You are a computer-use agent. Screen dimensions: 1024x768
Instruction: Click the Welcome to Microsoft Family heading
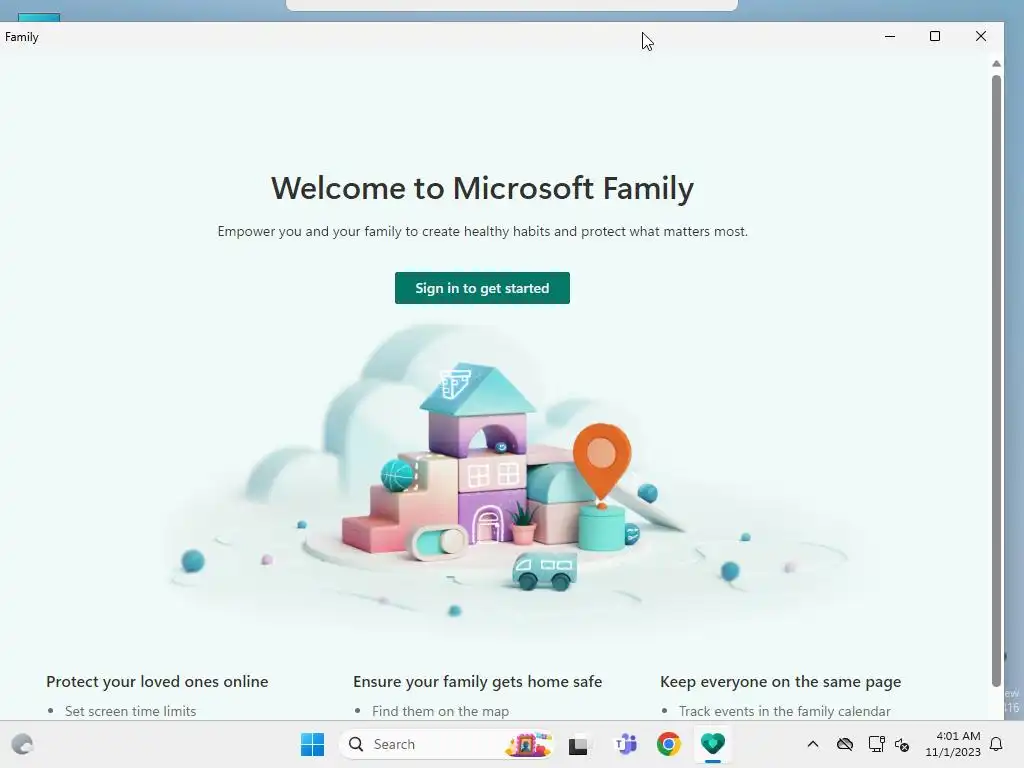(482, 188)
